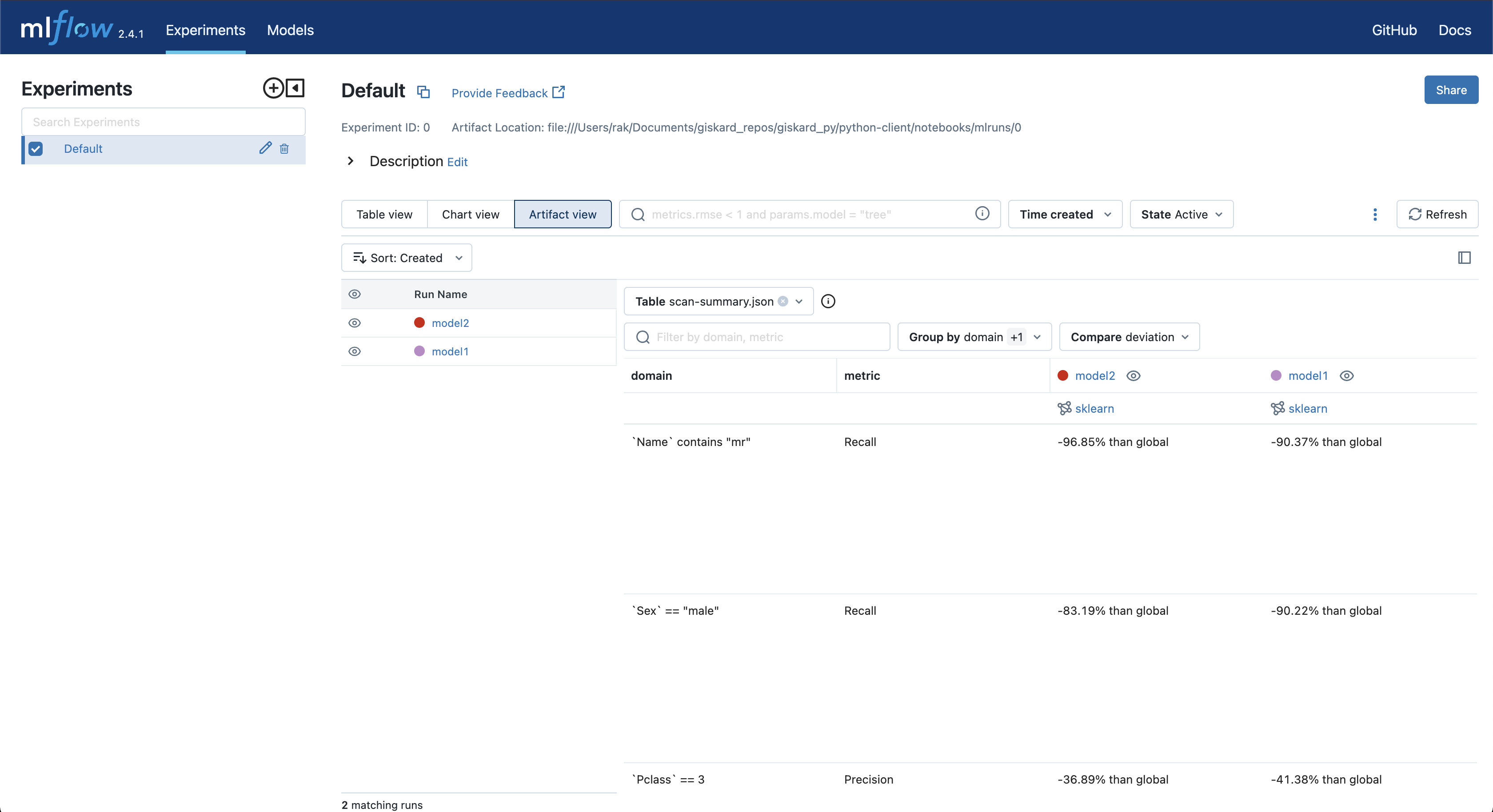The height and width of the screenshot is (812, 1493).
Task: Open the Table scan-summary.json dropdown
Action: pos(719,301)
